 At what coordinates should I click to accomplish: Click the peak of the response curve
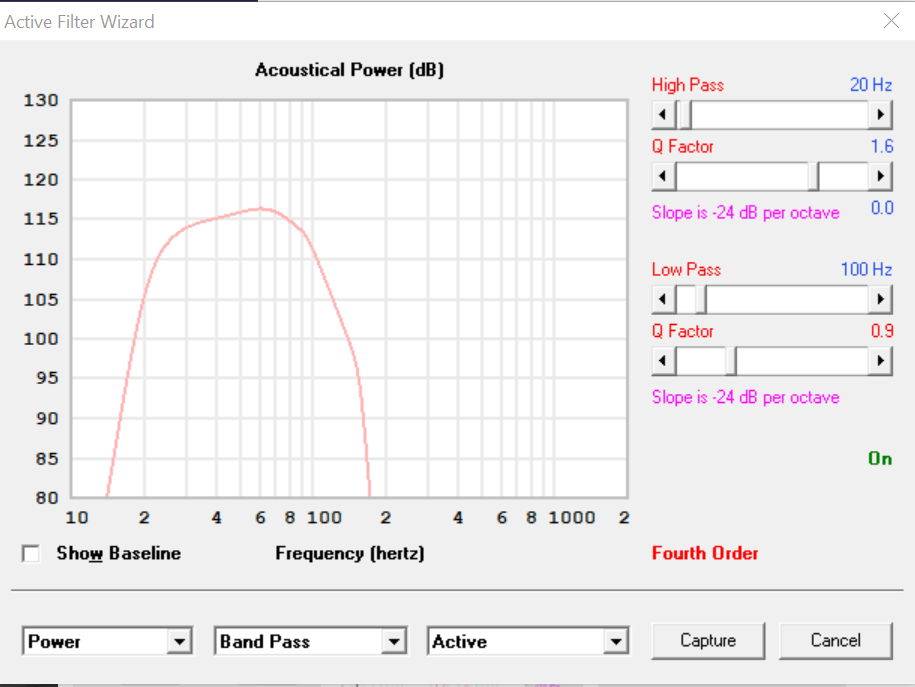pyautogui.click(x=261, y=208)
